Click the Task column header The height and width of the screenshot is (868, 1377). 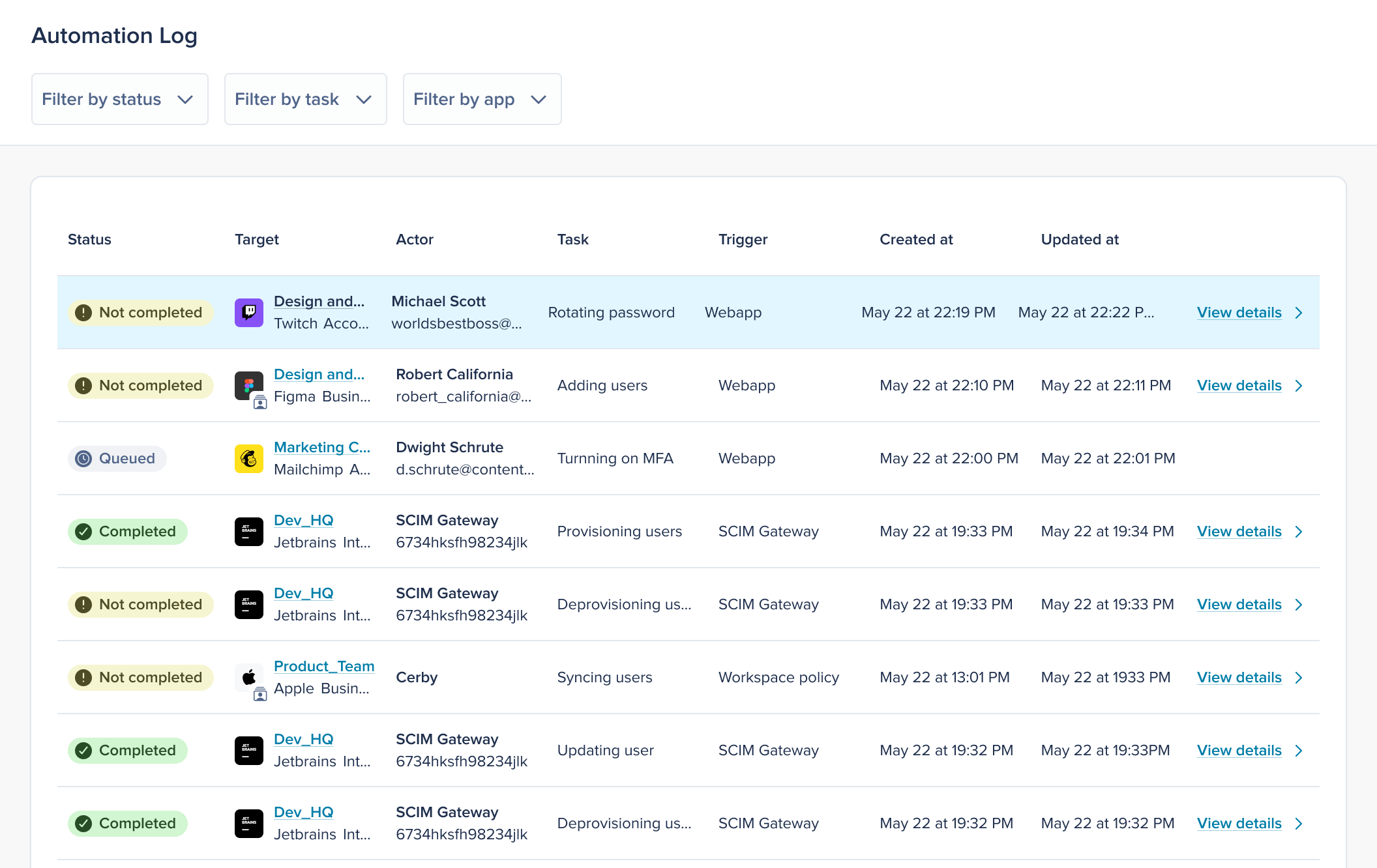click(x=573, y=240)
